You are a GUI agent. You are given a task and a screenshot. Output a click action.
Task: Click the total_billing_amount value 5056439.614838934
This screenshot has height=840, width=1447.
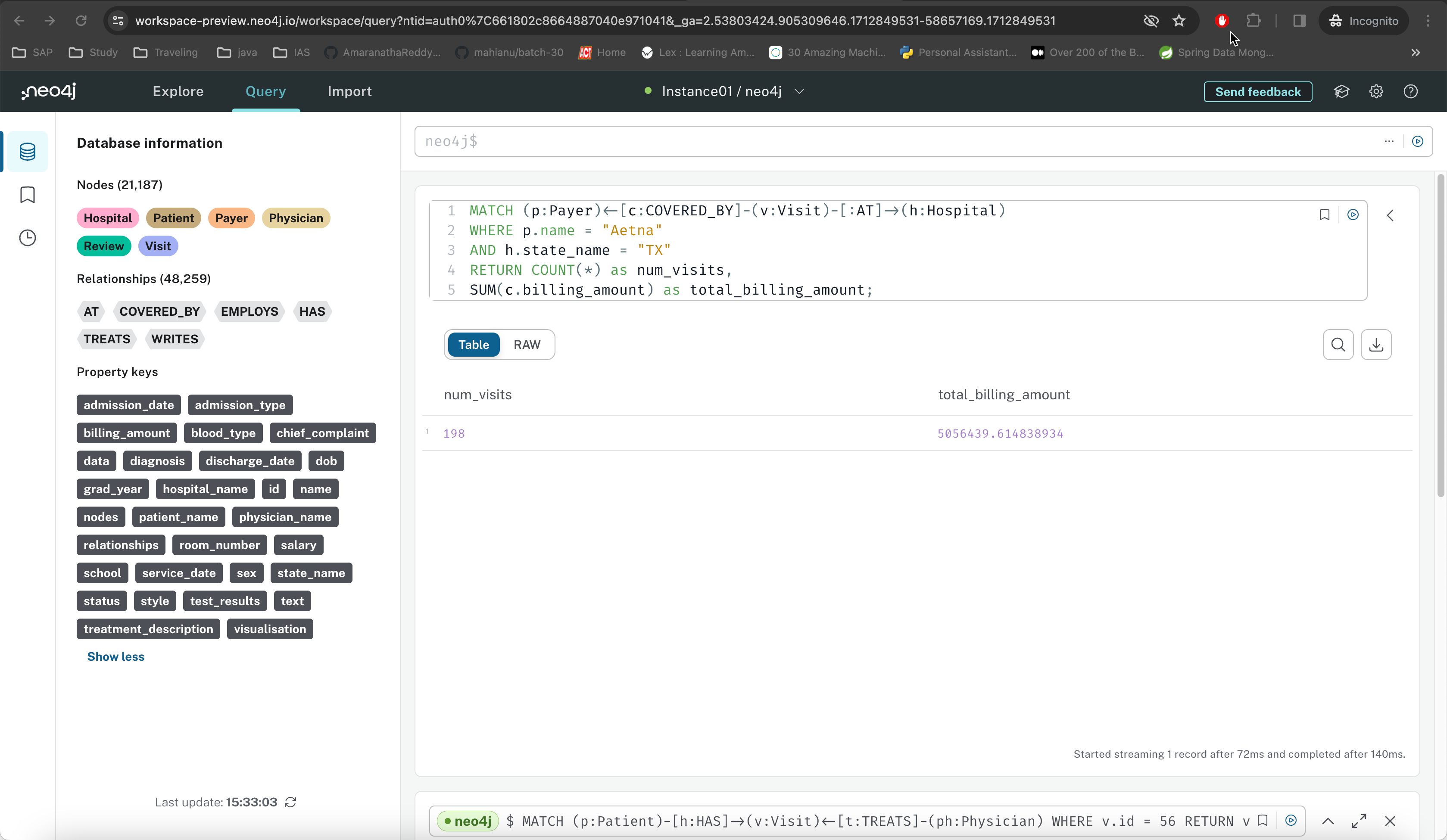click(x=1000, y=433)
